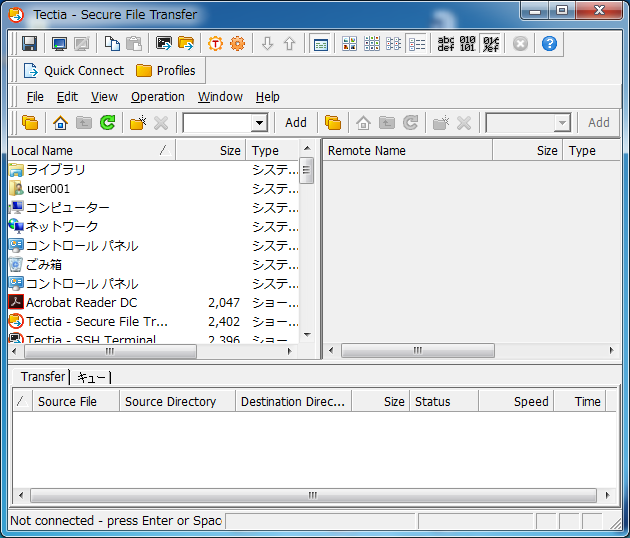Image resolution: width=630 pixels, height=538 pixels.
Task: Select ごみ箱 recycle bin entry
Action: point(153,265)
